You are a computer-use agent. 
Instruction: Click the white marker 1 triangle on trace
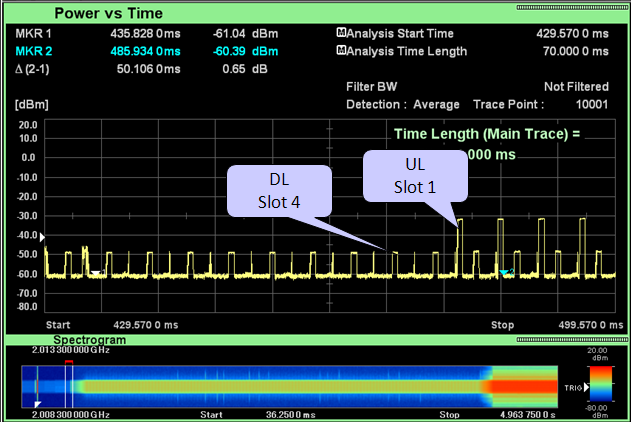pyautogui.click(x=95, y=272)
